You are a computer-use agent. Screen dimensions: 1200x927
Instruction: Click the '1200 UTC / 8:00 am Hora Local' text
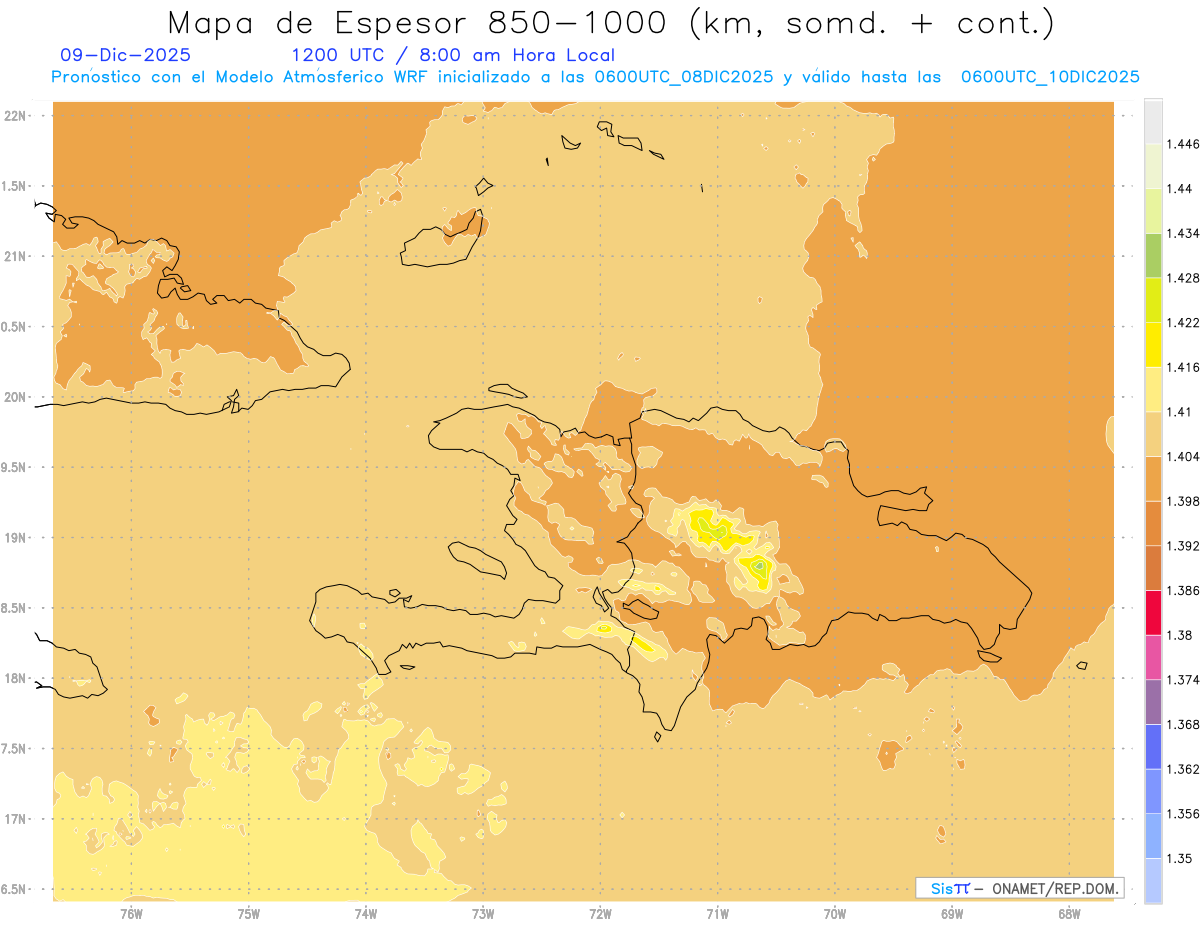coord(453,55)
